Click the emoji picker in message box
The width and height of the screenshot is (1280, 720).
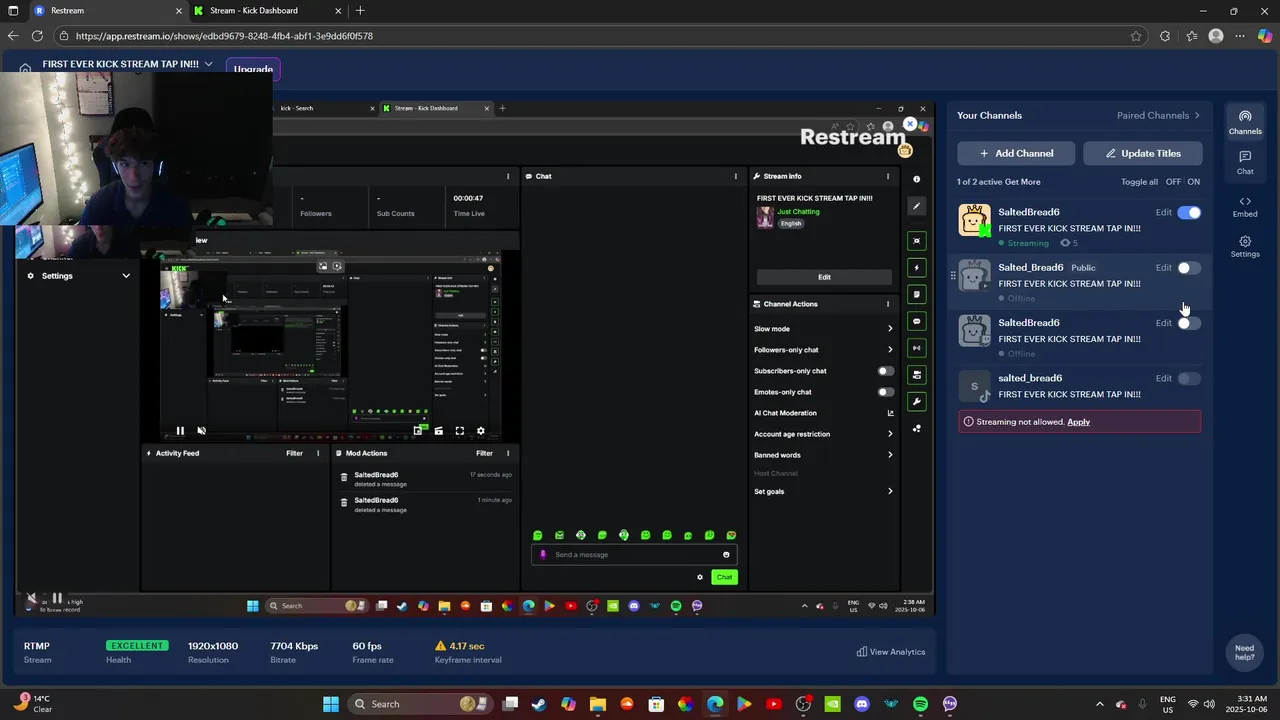[726, 555]
